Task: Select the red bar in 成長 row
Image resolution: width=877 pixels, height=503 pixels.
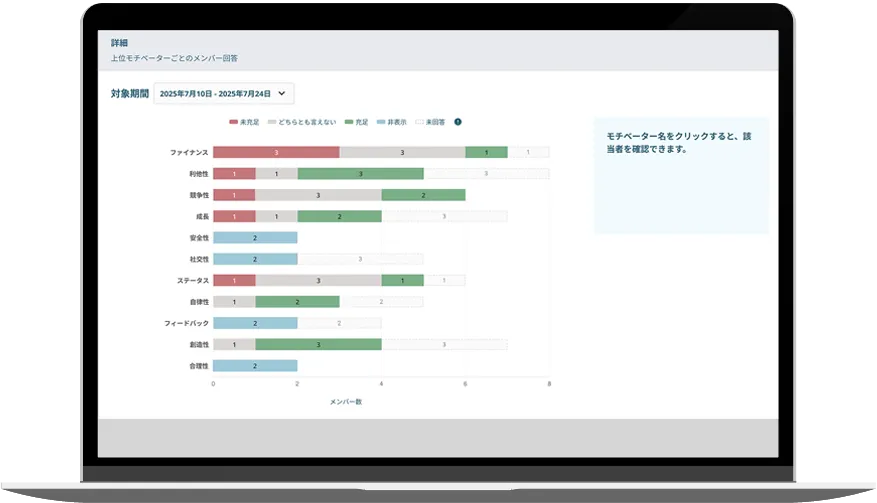Action: click(234, 217)
